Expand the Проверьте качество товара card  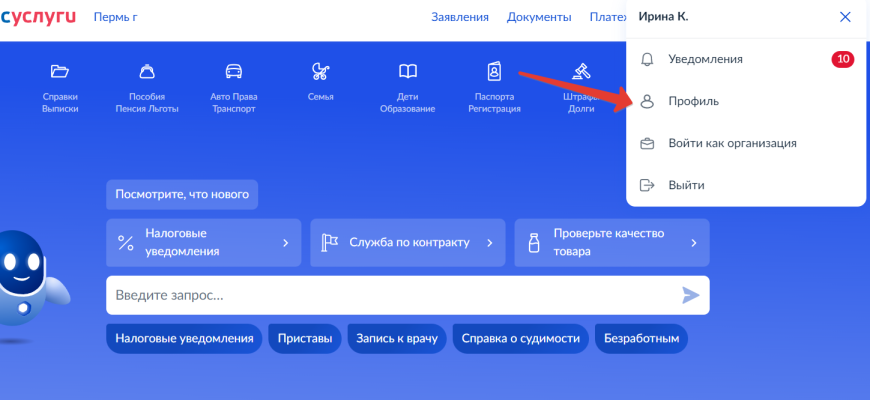click(611, 243)
